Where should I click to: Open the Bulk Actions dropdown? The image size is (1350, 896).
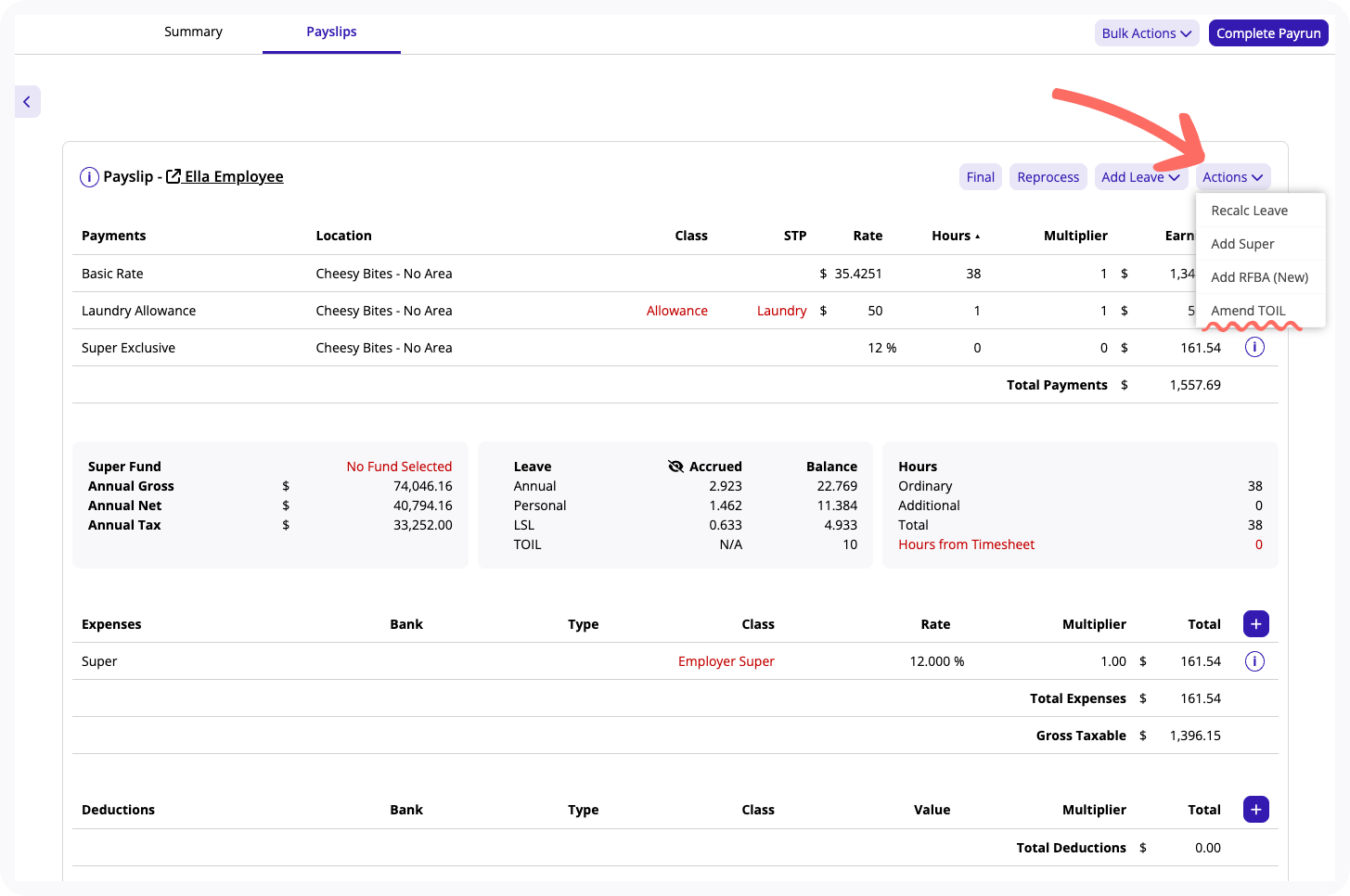(x=1147, y=33)
